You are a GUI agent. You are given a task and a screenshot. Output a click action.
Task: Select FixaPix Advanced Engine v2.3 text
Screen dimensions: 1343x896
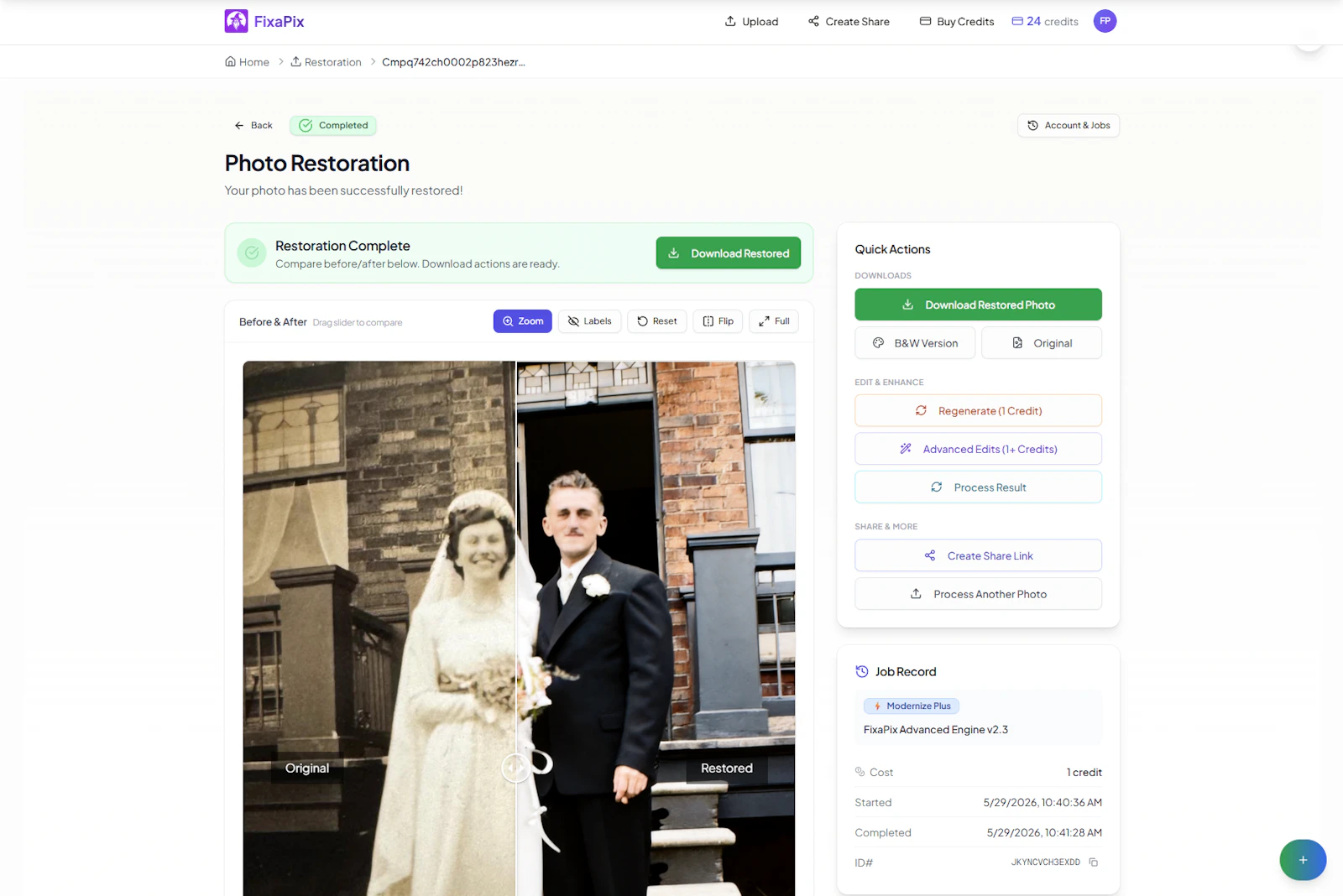coord(936,730)
